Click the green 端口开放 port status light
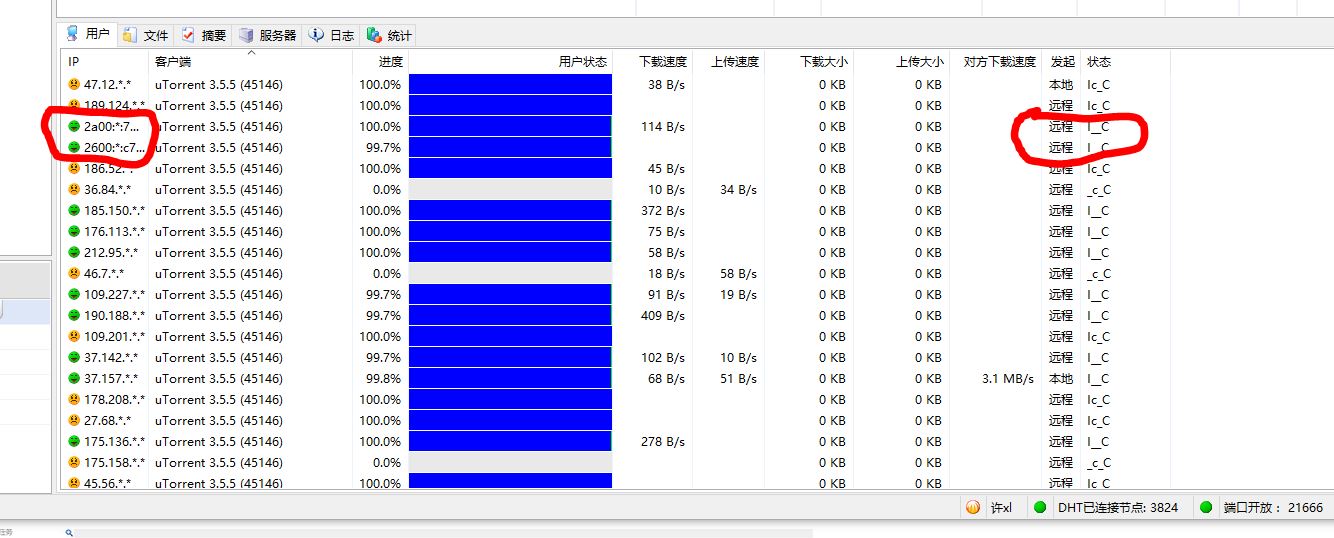This screenshot has height=538, width=1334. (x=1206, y=507)
